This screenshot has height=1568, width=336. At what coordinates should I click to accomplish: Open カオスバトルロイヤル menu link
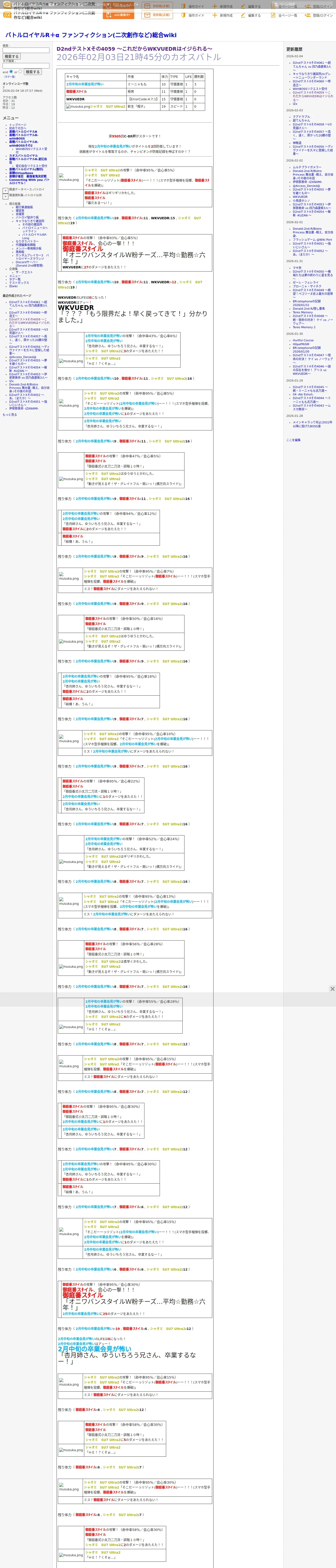(x=23, y=155)
